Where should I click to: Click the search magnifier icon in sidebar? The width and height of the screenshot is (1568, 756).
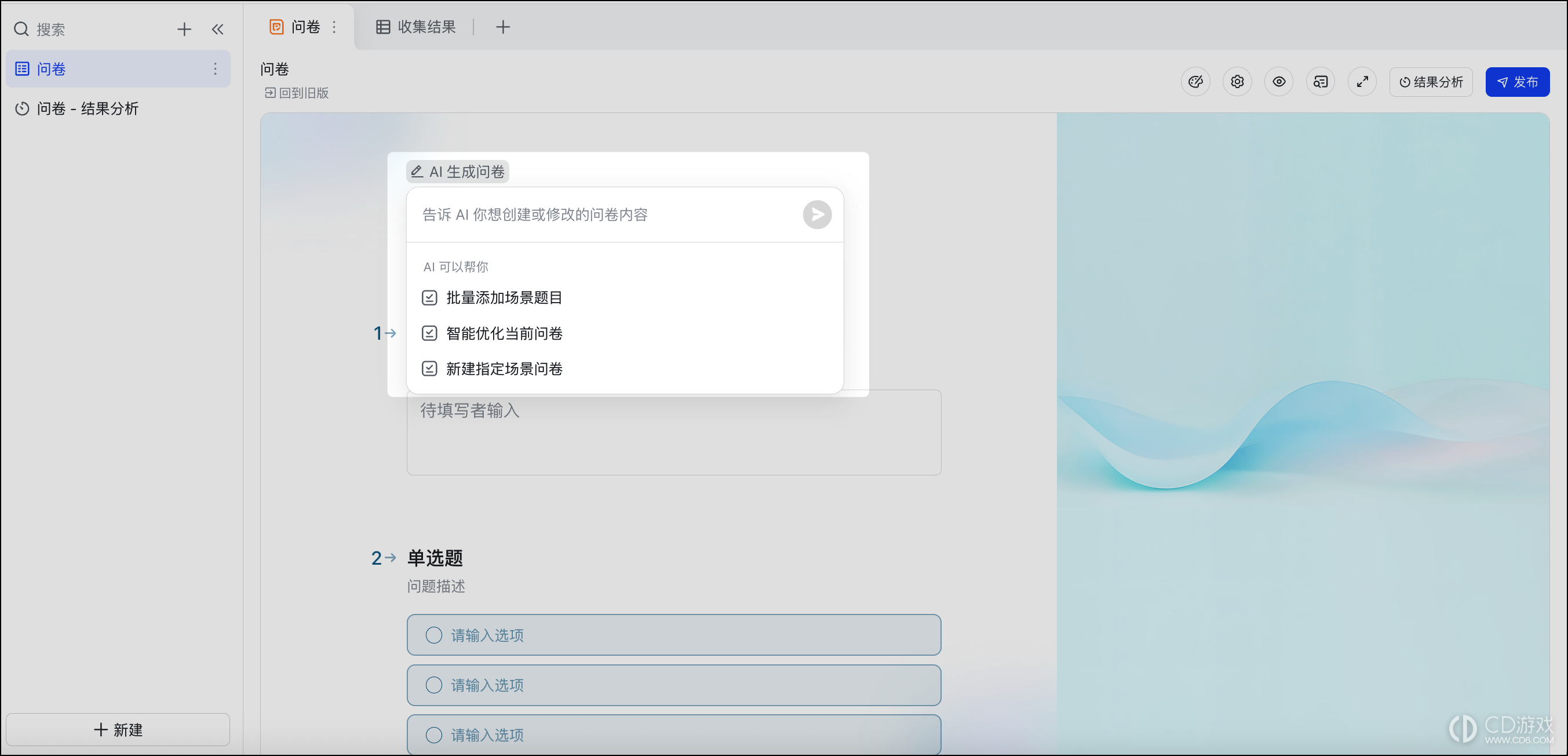pos(21,29)
